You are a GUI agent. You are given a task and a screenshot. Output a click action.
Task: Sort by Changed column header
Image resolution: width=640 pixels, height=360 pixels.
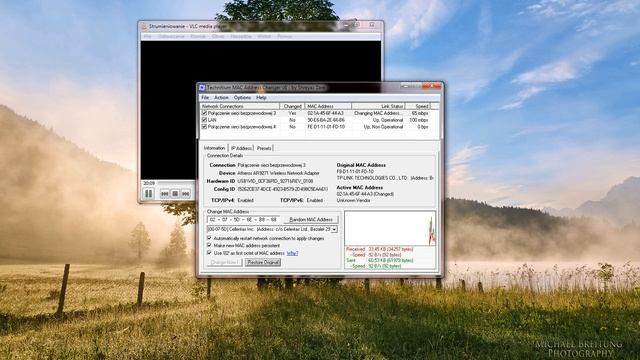point(292,106)
